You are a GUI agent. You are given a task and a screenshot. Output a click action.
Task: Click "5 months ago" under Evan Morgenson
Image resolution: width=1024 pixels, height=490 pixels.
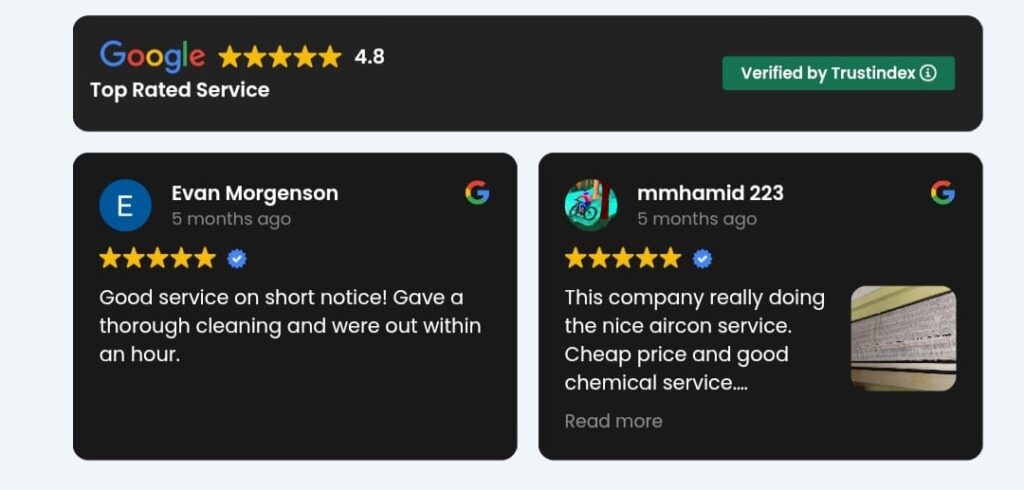click(231, 219)
